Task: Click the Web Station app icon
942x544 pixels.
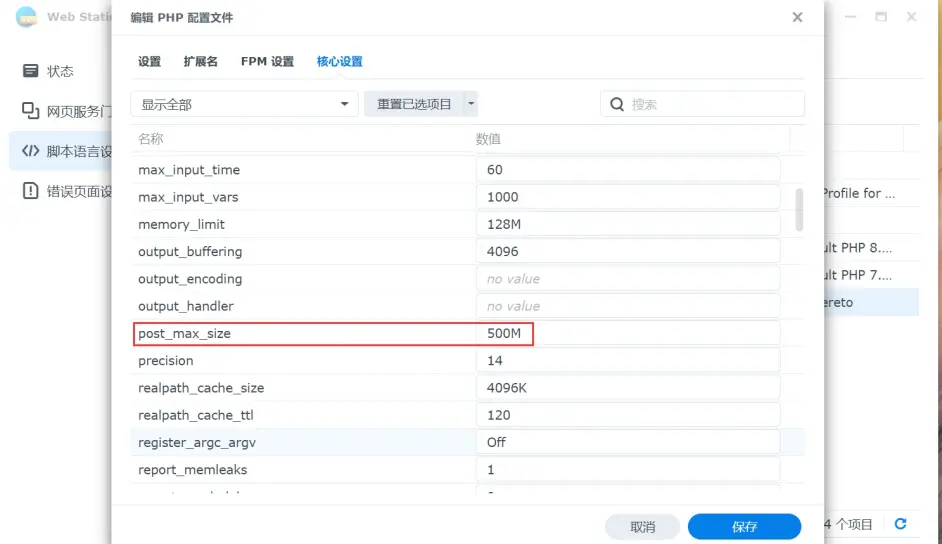Action: [x=26, y=17]
